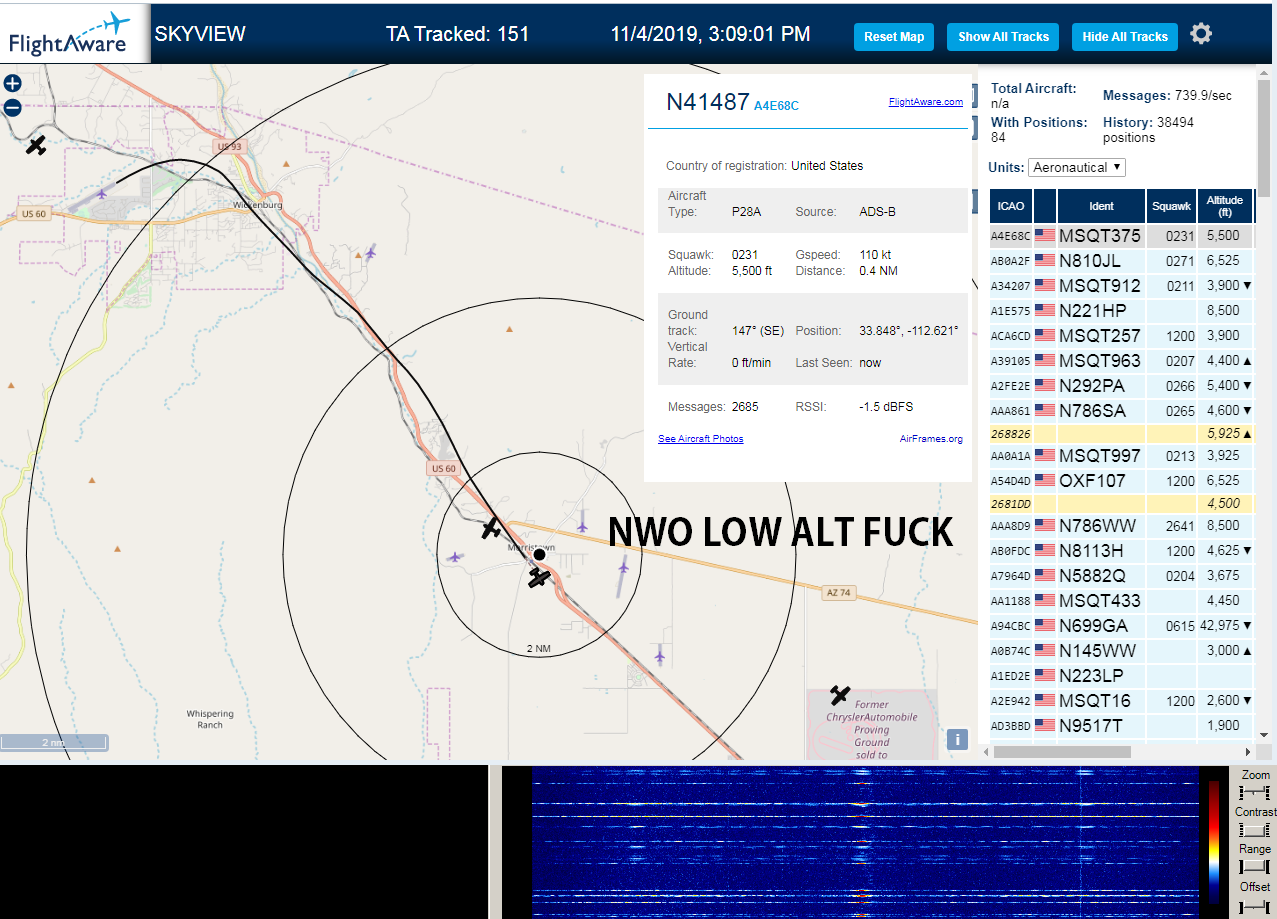
Task: Open map attribution info button
Action: [958, 739]
